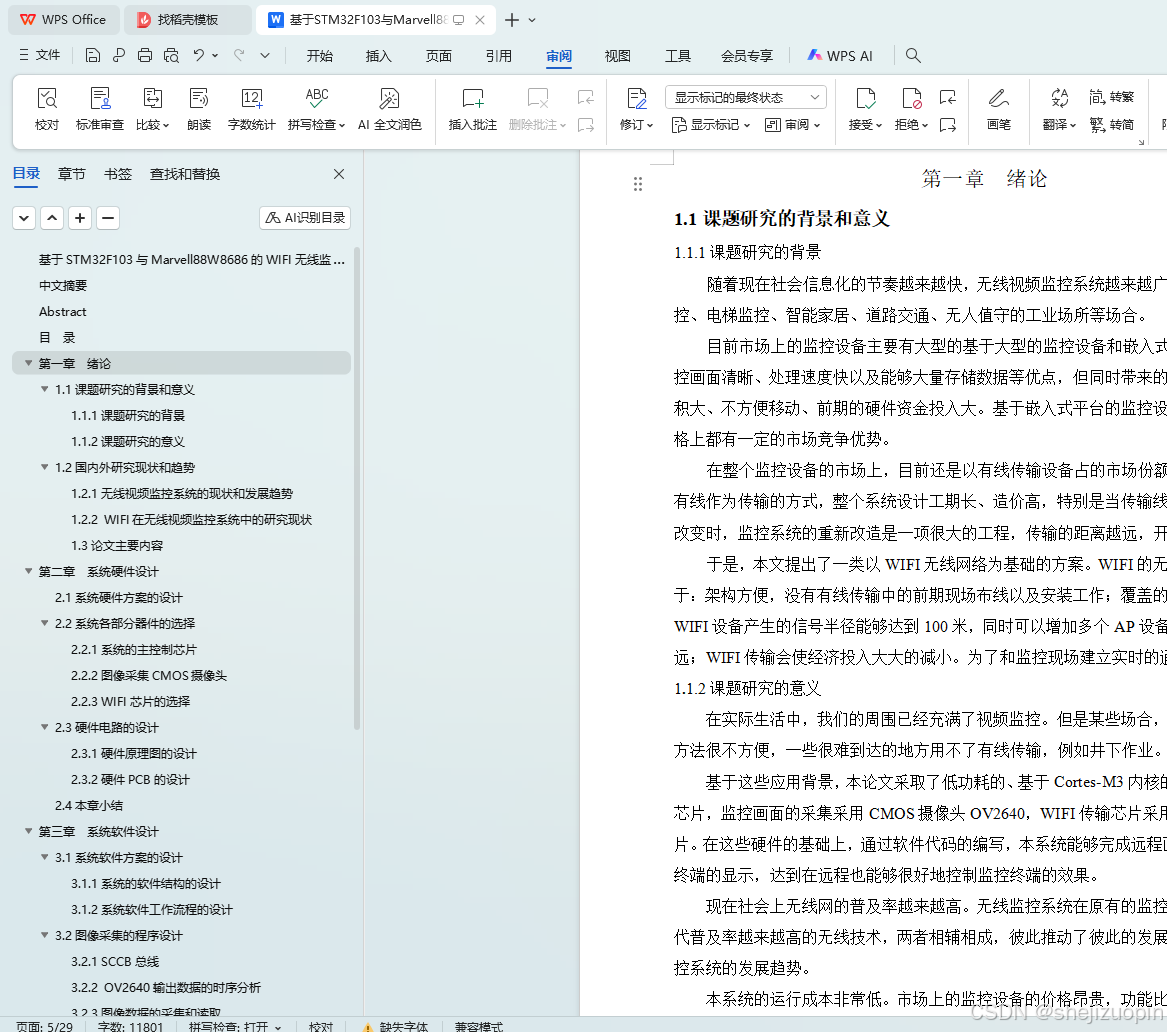This screenshot has height=1032, width=1167.
Task: Click the save icon in quick toolbar
Action: point(93,56)
